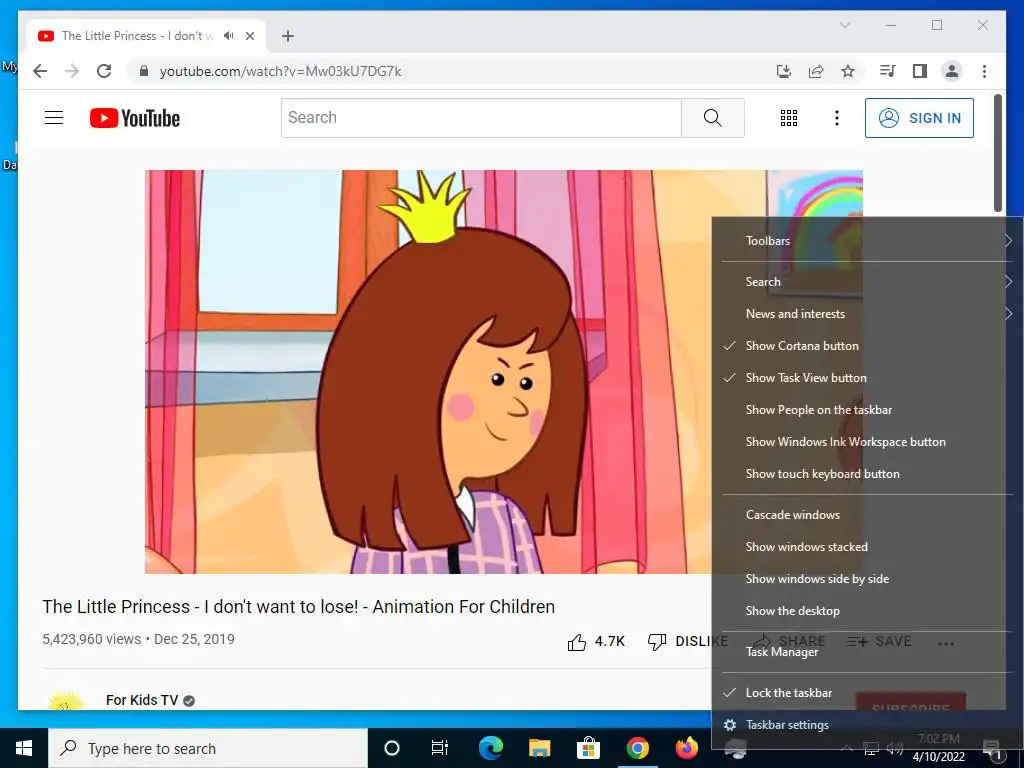Open Chrome side panel icon

[920, 71]
